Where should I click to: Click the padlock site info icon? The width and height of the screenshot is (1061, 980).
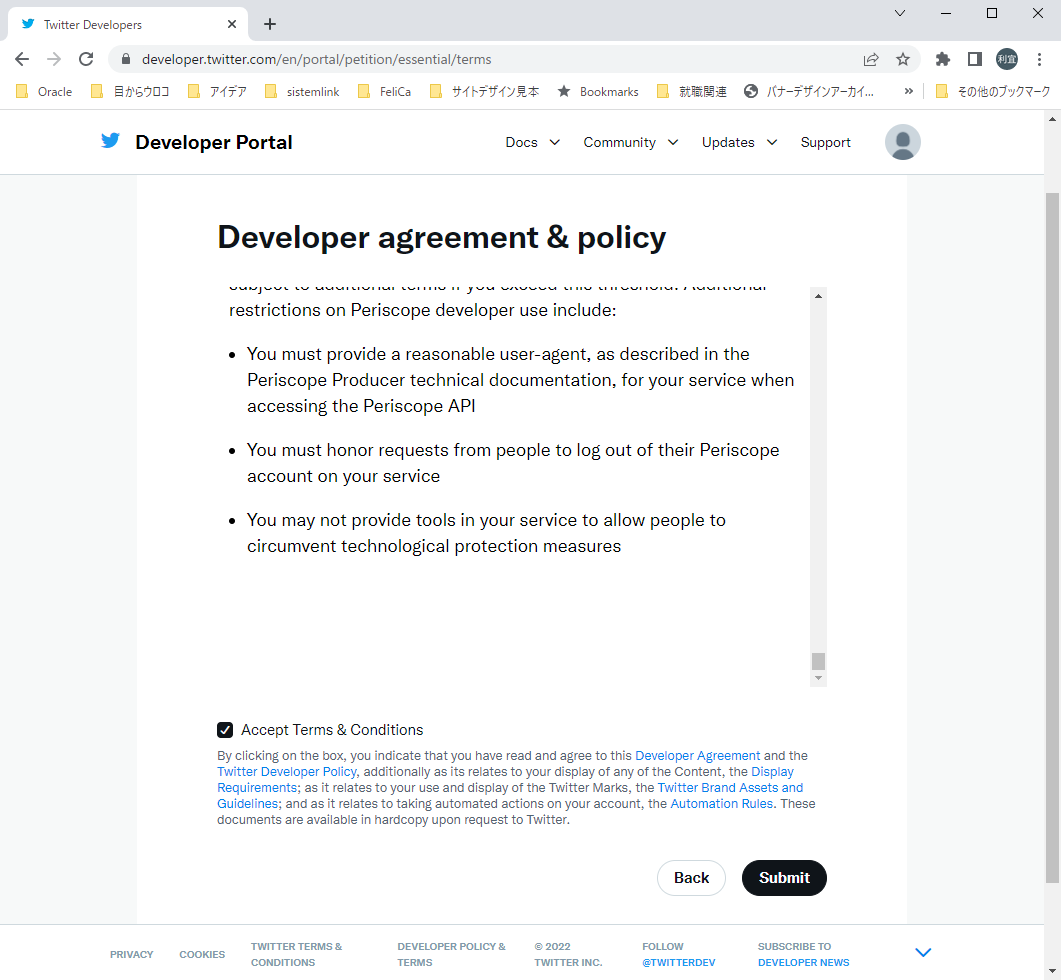coord(125,60)
